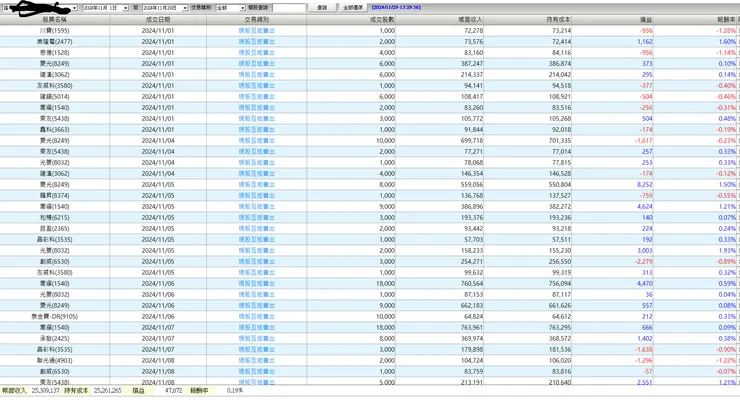Click the 全部 button next to 查詢

[x=353, y=8]
